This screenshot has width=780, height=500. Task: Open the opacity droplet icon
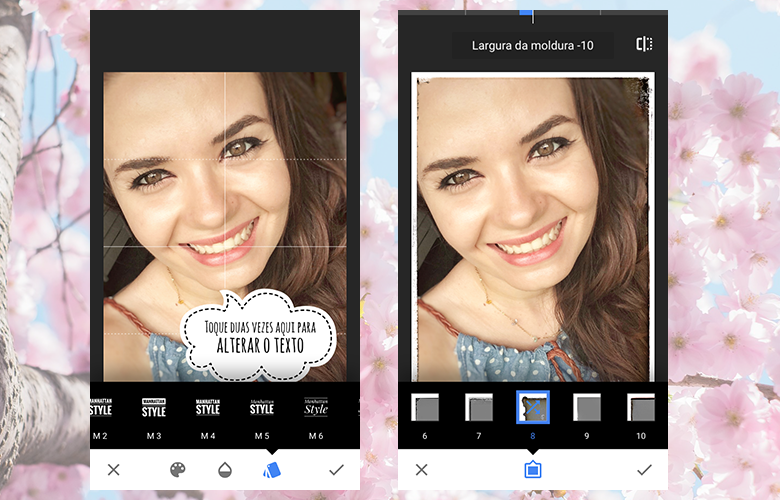tap(225, 470)
